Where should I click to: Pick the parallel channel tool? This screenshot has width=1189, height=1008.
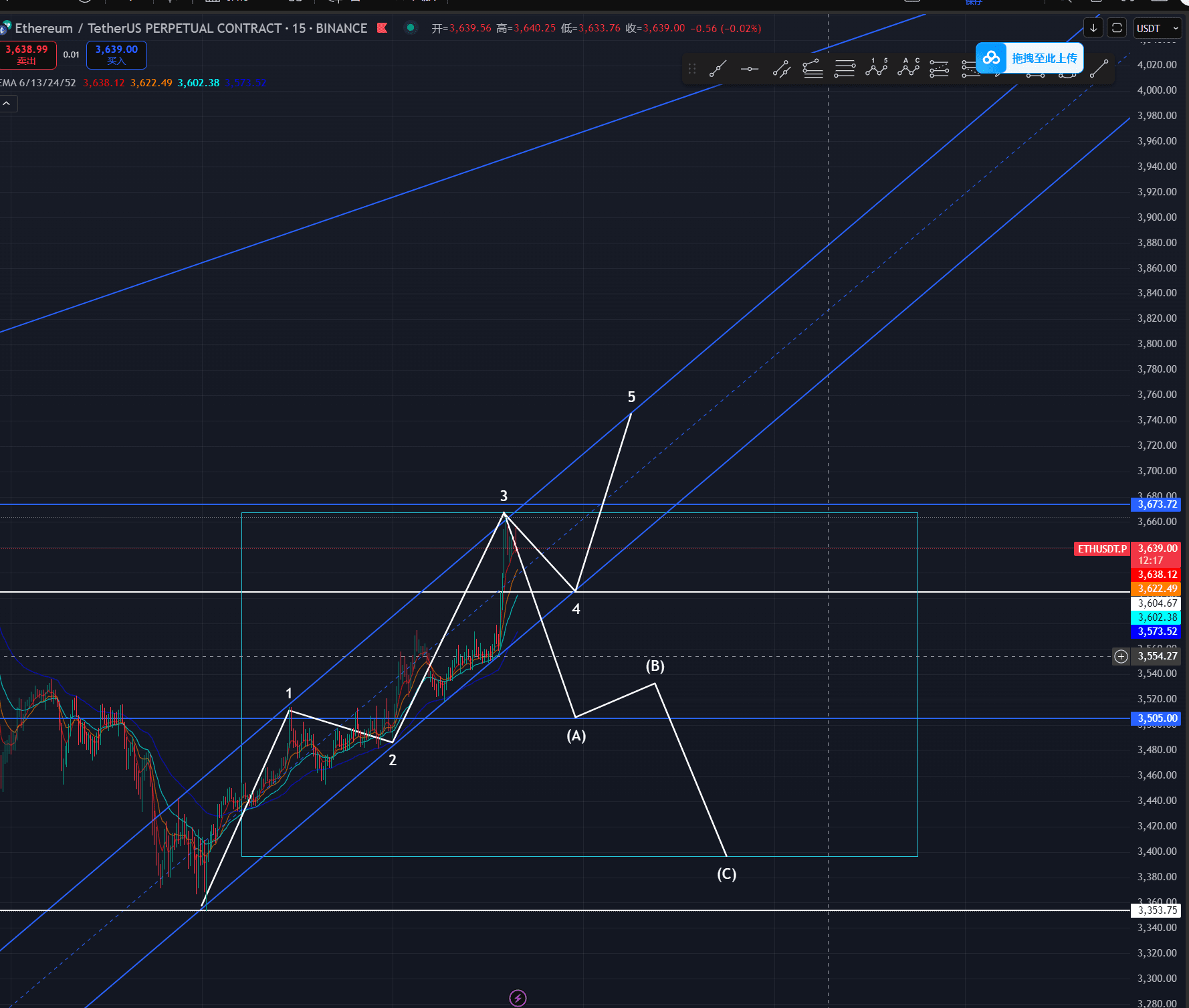point(781,69)
